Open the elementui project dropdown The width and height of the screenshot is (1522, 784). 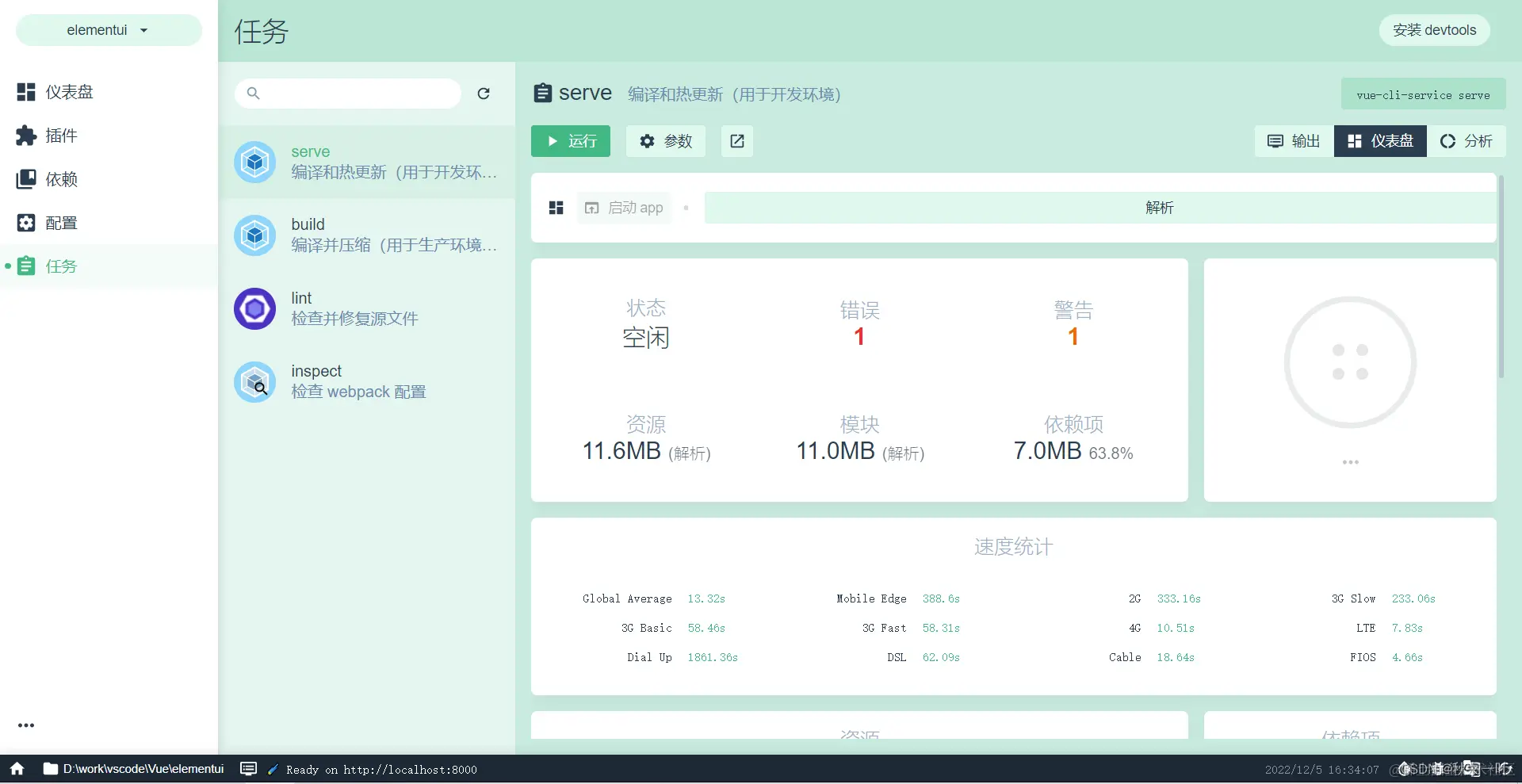[x=109, y=30]
